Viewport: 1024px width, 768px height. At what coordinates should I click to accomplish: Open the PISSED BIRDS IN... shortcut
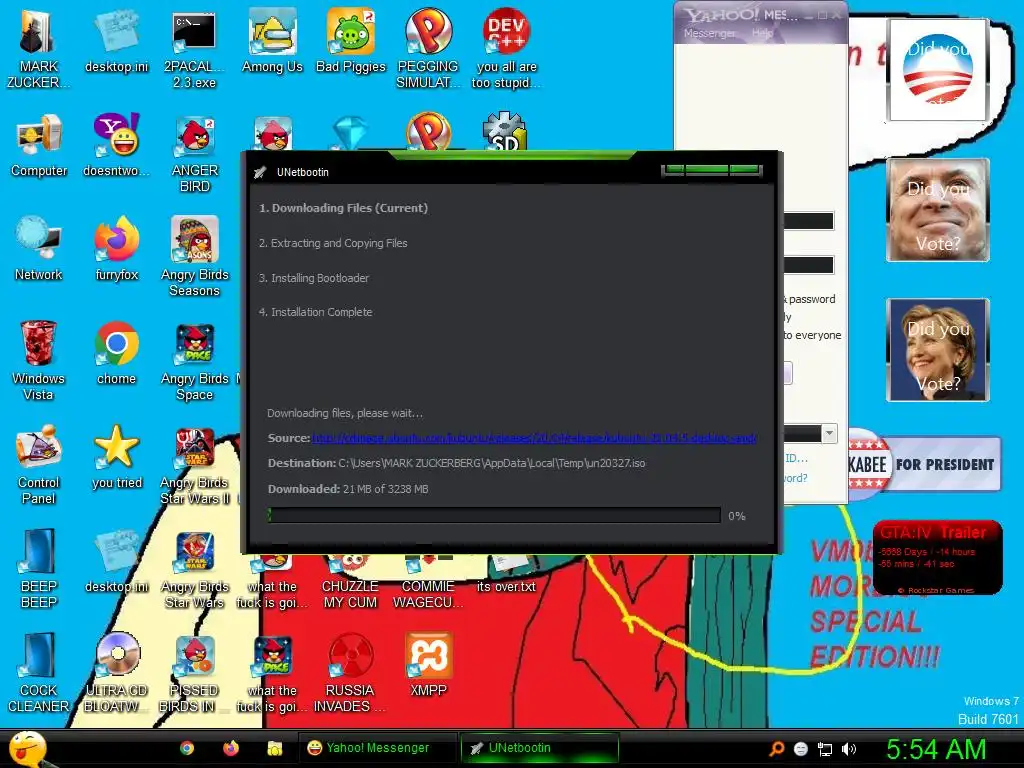click(194, 673)
